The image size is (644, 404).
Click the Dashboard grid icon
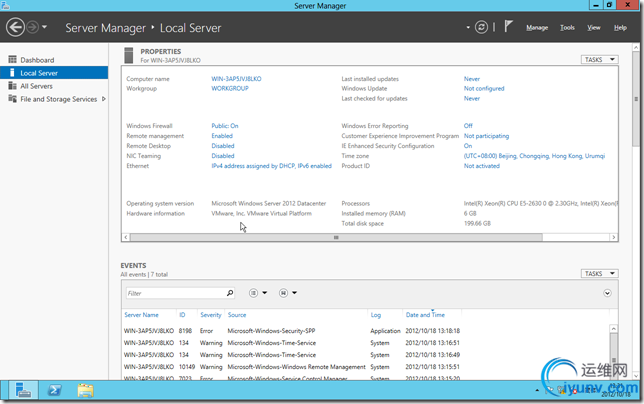point(13,60)
